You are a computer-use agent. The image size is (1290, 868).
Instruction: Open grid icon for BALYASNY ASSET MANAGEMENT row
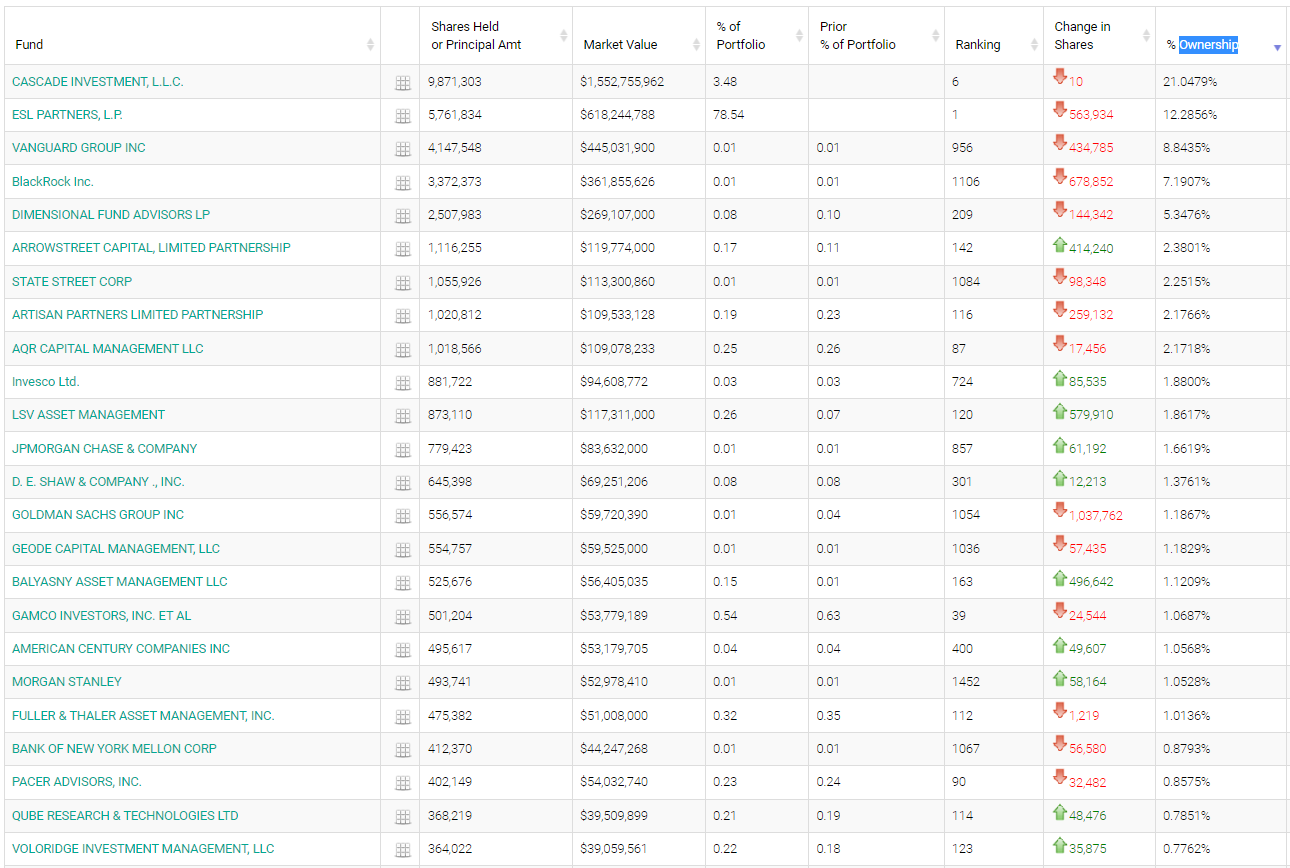pos(403,583)
